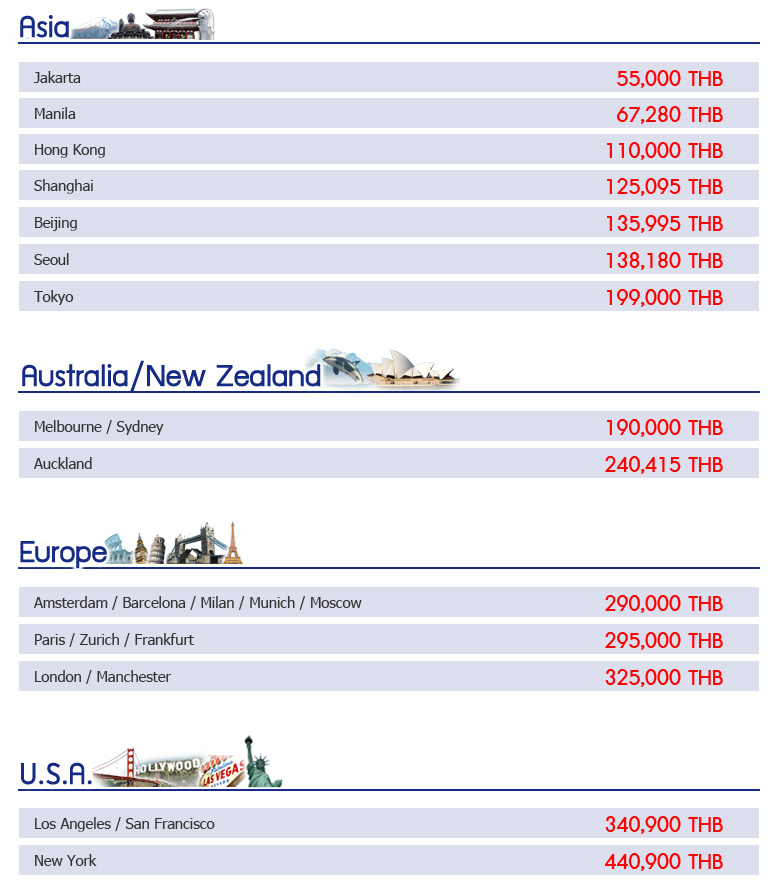Select the Australia/New Zealand section heading

coord(170,376)
